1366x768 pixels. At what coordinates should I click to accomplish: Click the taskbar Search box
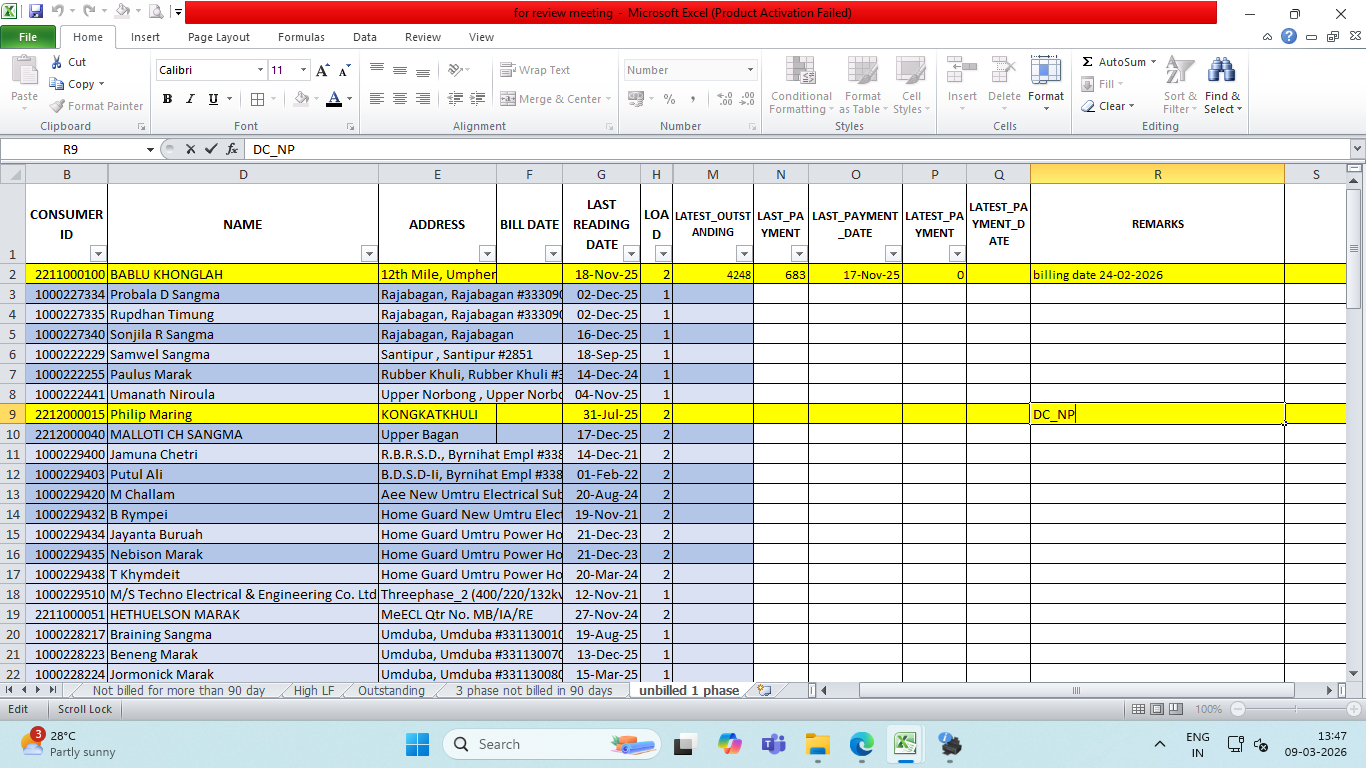pos(520,744)
